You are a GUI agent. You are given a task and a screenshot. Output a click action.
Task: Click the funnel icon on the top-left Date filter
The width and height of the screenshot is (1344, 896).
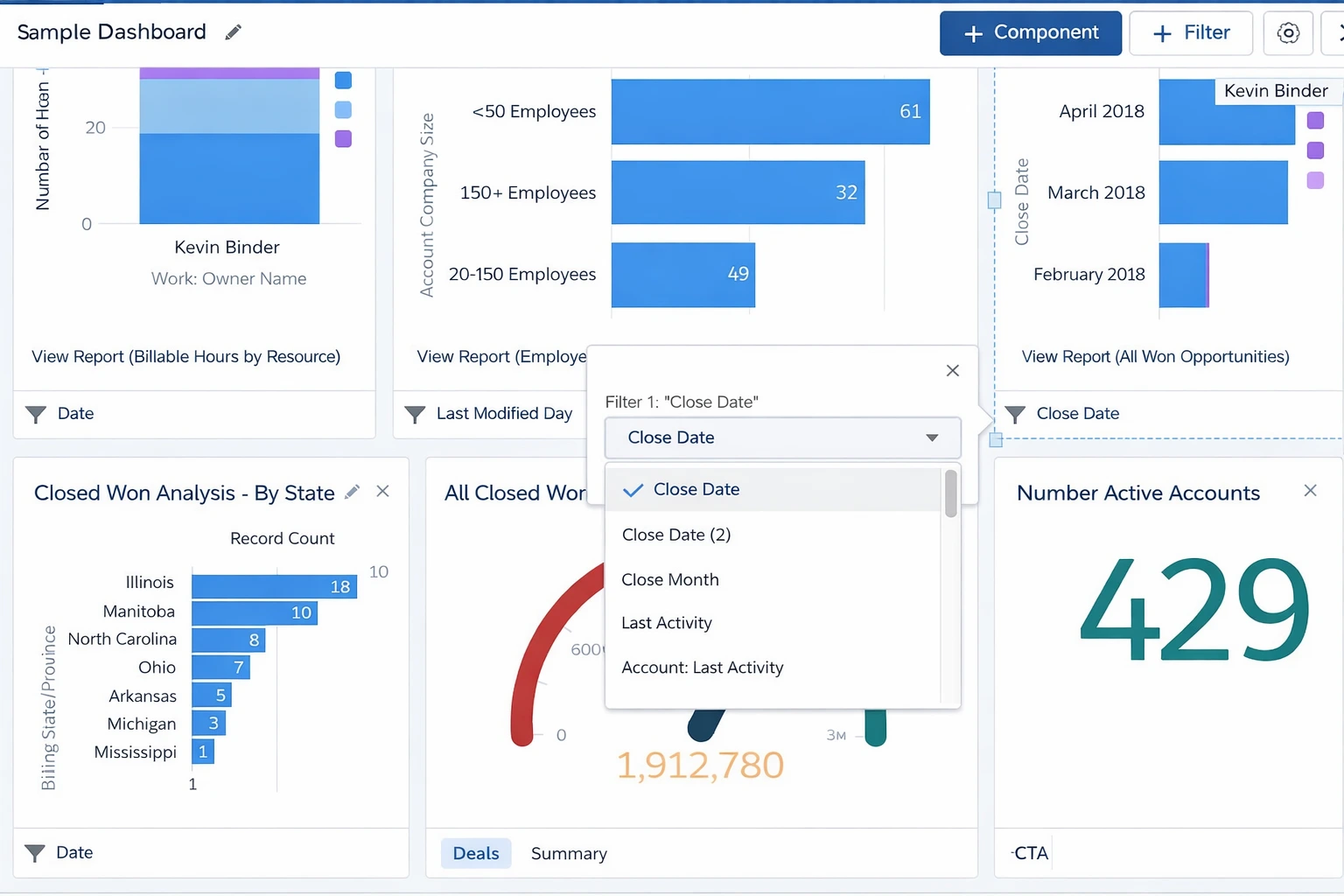[35, 414]
